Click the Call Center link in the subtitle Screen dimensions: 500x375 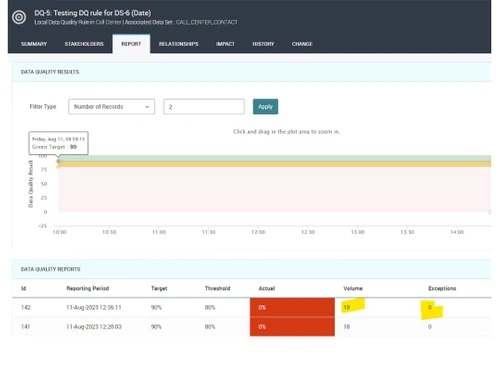click(108, 22)
